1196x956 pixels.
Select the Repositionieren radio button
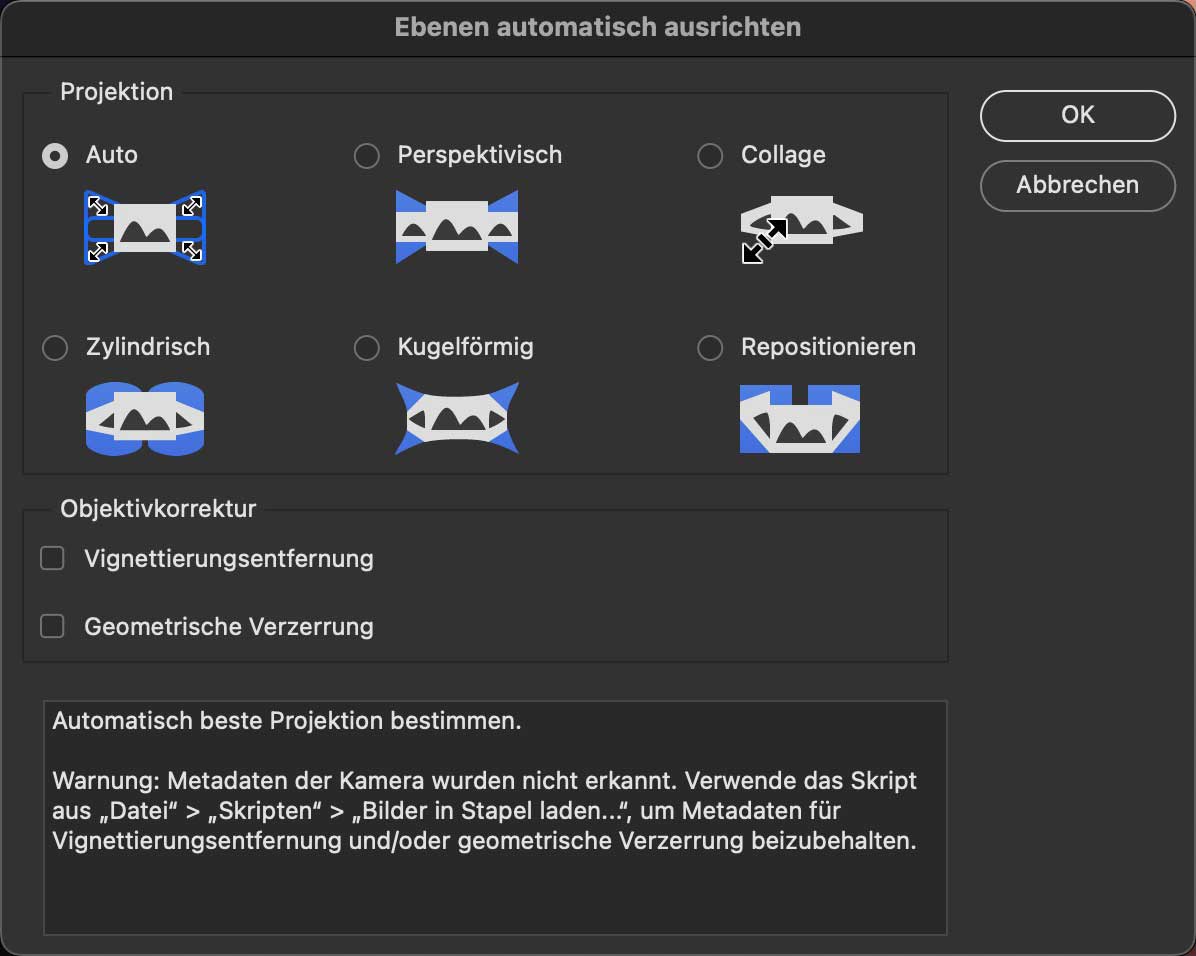[x=710, y=348]
